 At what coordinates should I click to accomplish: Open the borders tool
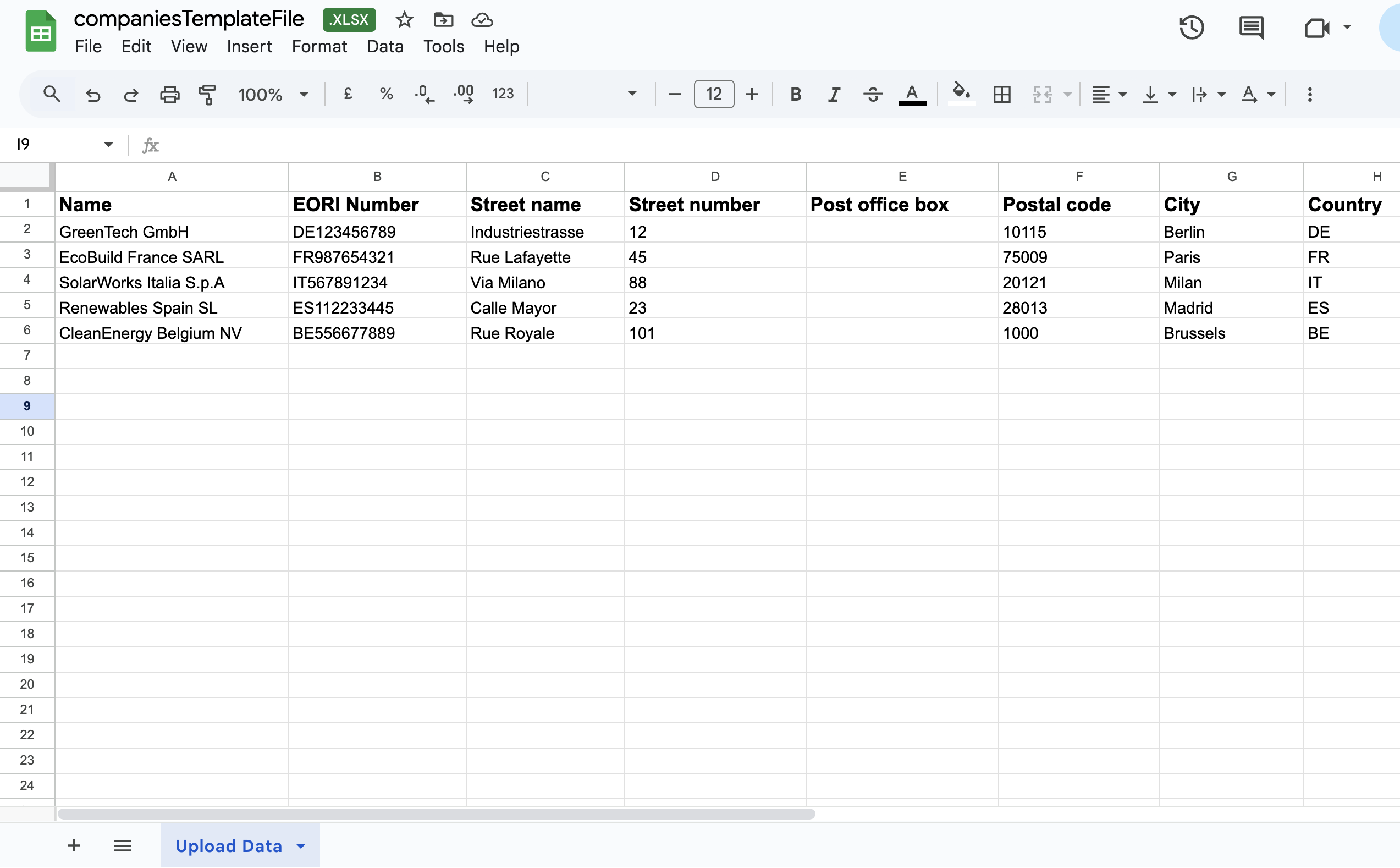coord(1002,94)
